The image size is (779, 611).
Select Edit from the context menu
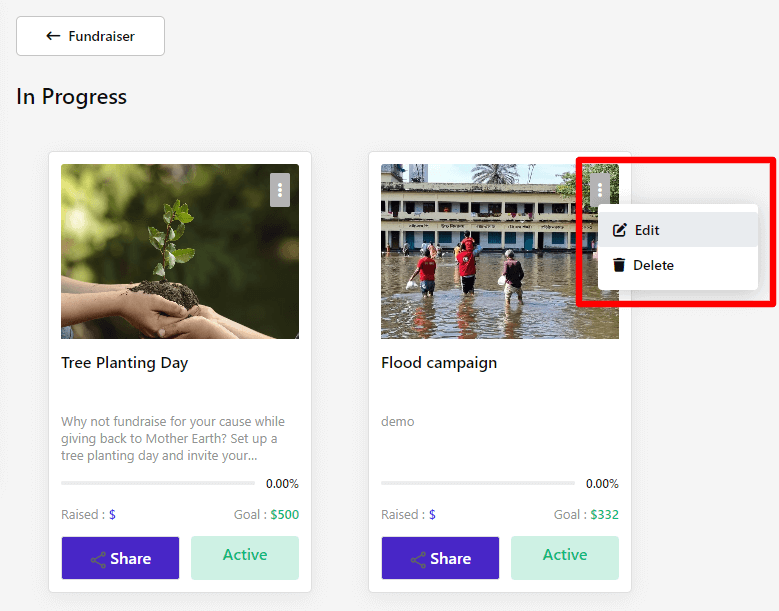(x=647, y=230)
